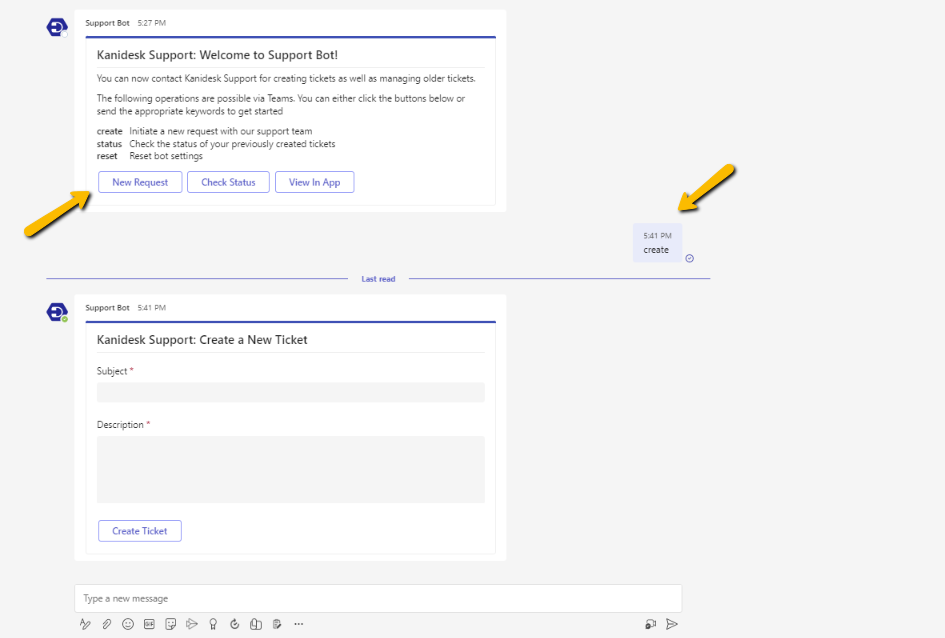
Task: Click the 'reset' keyword in the welcome card
Action: tap(107, 156)
